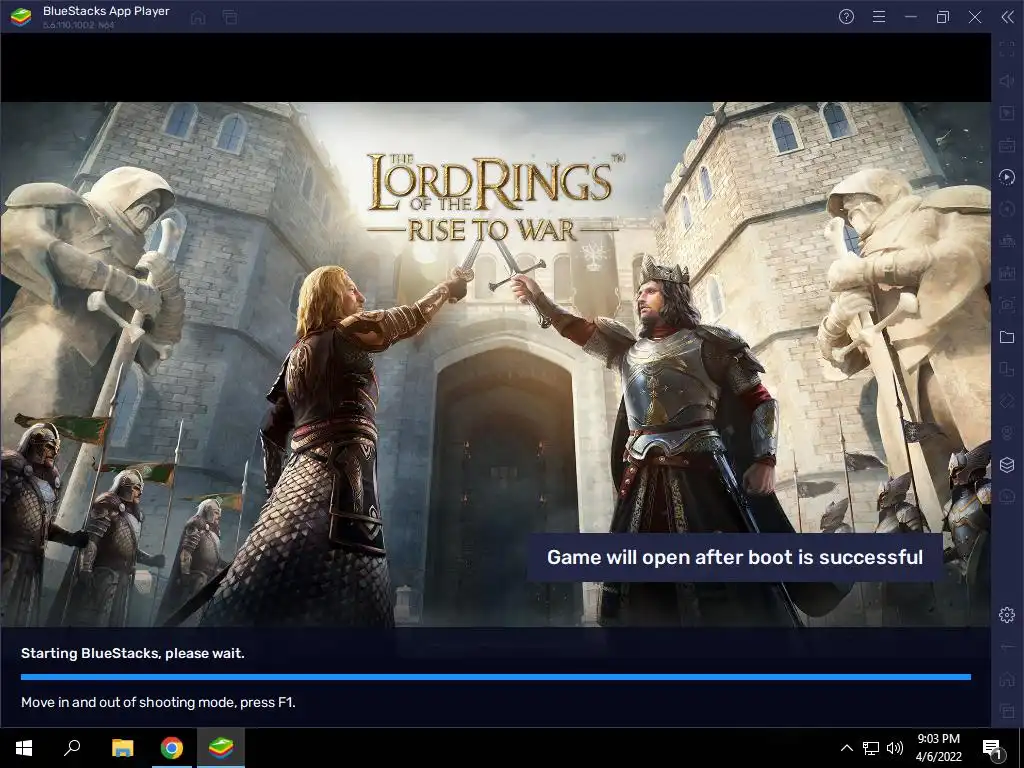Click the 'BlueStacks App Player' title text
The width and height of the screenshot is (1024, 768).
[x=106, y=11]
